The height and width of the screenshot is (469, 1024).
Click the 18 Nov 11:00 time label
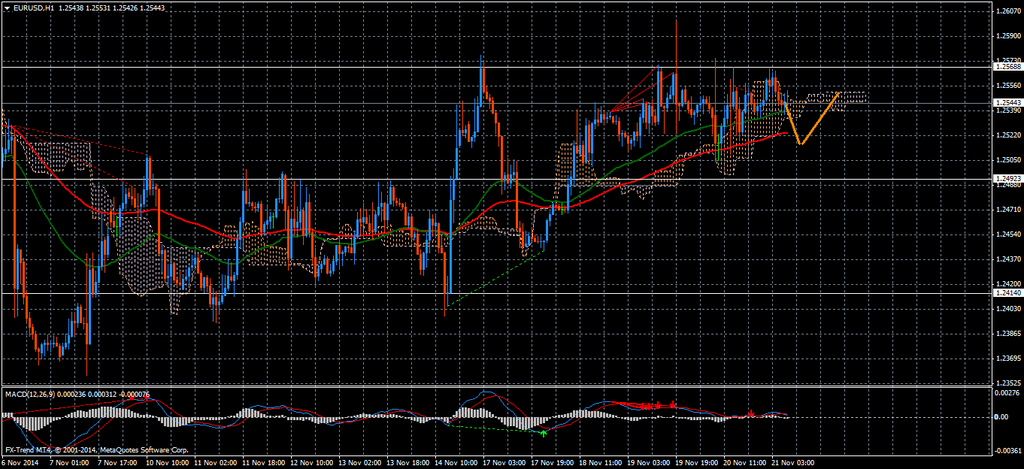(601, 462)
